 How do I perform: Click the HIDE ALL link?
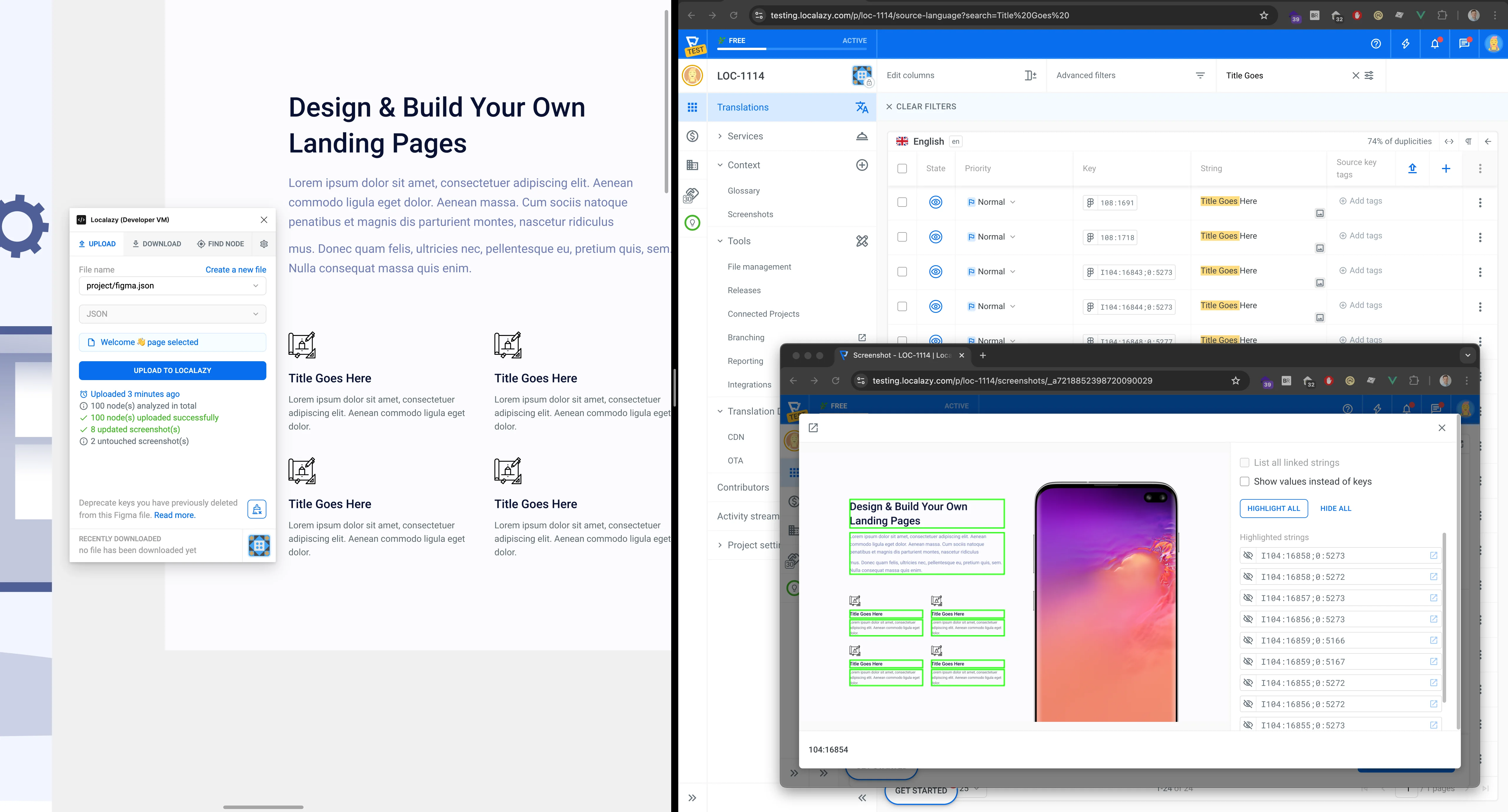pos(1335,509)
